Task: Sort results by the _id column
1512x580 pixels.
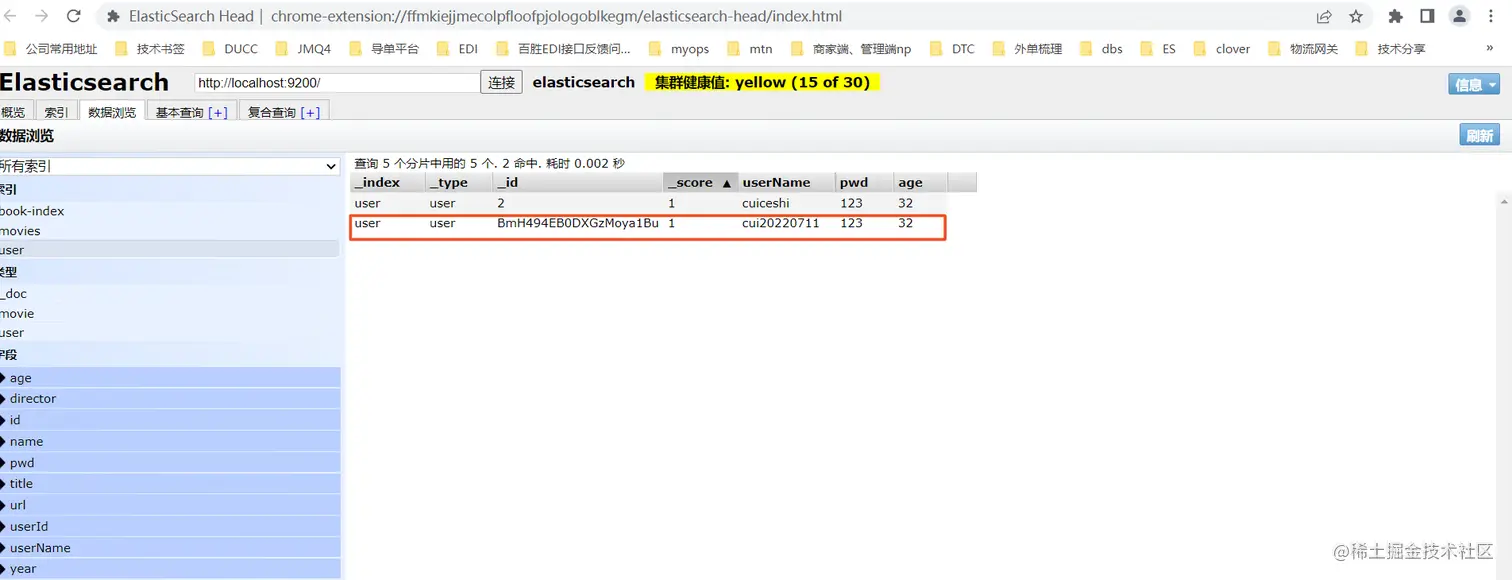Action: 577,182
